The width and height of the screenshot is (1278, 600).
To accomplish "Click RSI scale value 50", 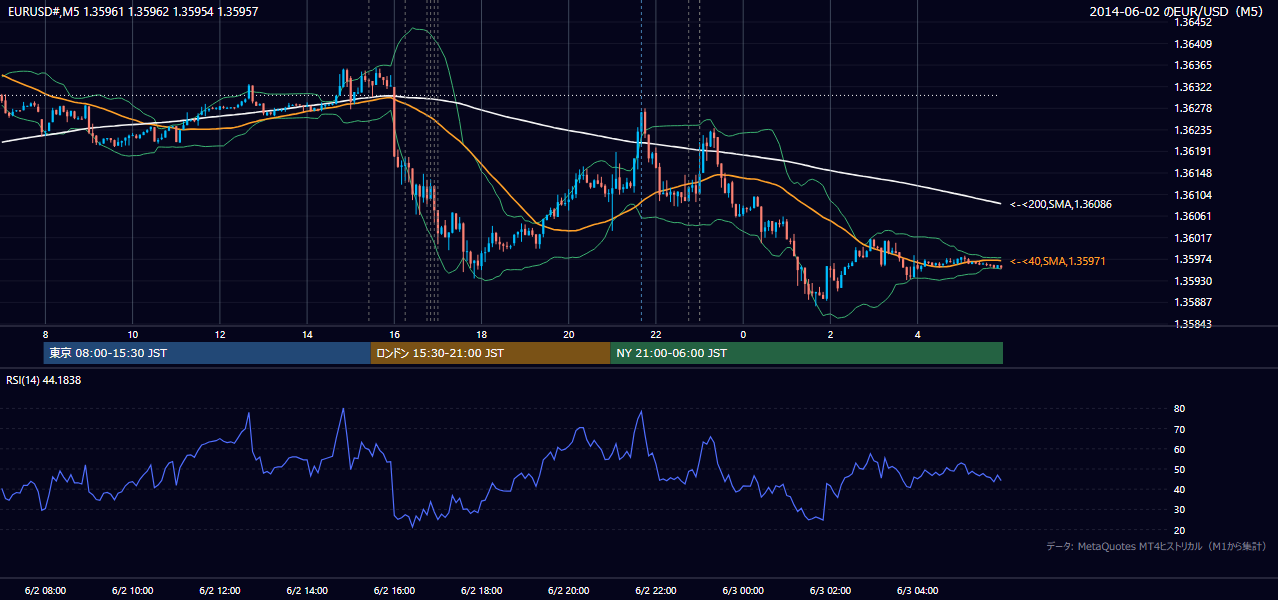I will pos(1180,469).
